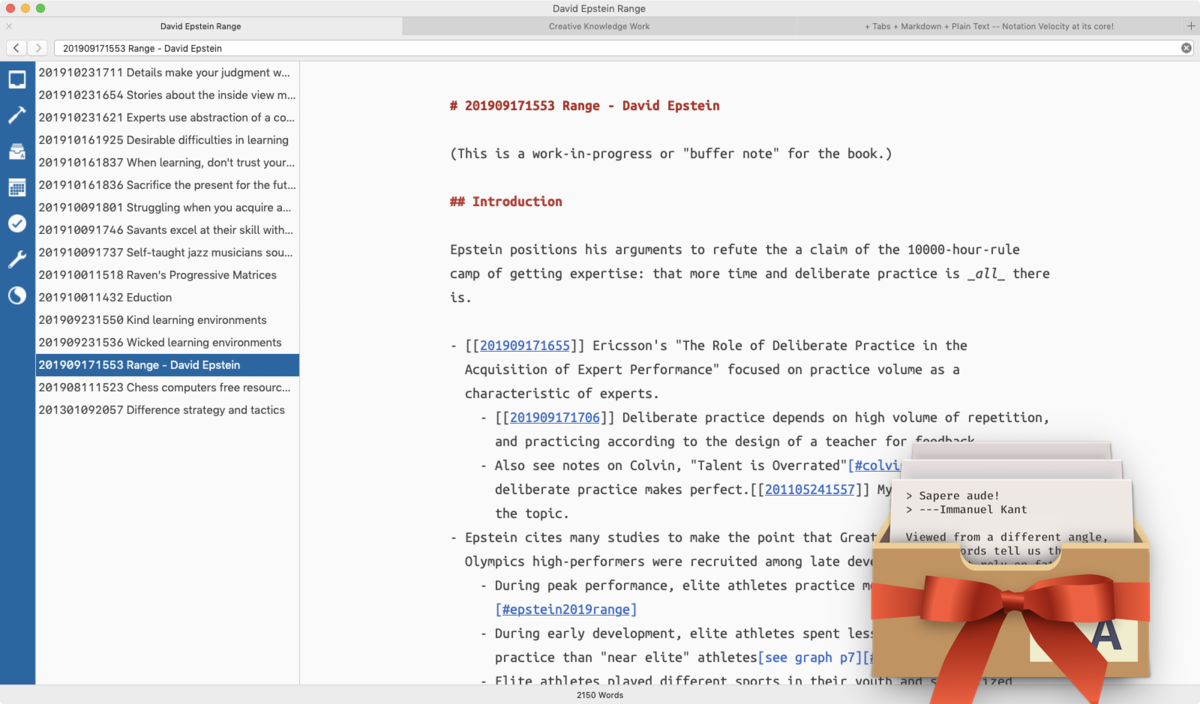Select note 201910231654 Stories about the inside view
The width and height of the screenshot is (1200, 704).
point(167,95)
